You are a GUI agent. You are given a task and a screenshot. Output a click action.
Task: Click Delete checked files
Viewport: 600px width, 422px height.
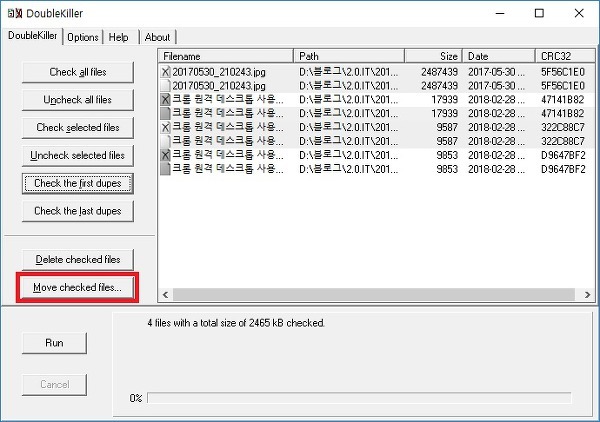pos(78,259)
